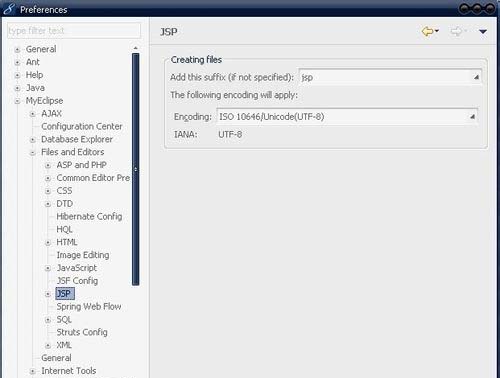The width and height of the screenshot is (500, 378).
Task: Open the back history dropdown arrow
Action: (437, 31)
